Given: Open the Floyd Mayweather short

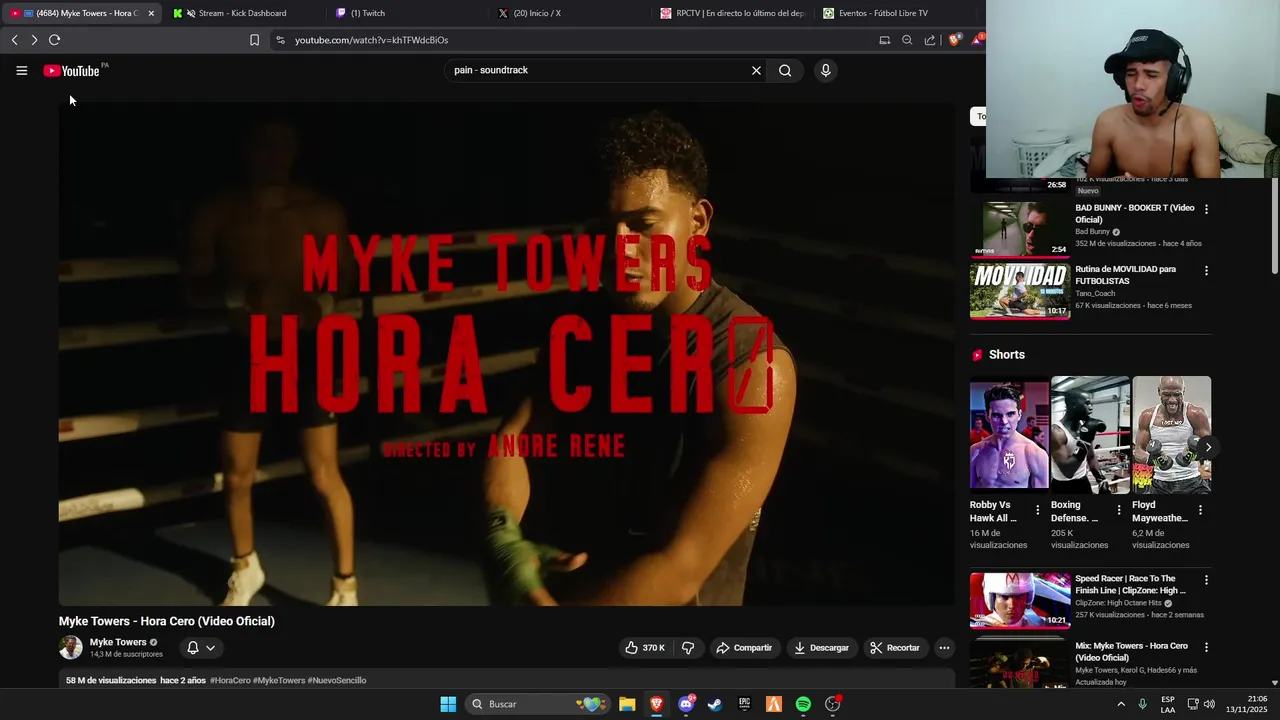Looking at the screenshot, I should tap(1171, 433).
